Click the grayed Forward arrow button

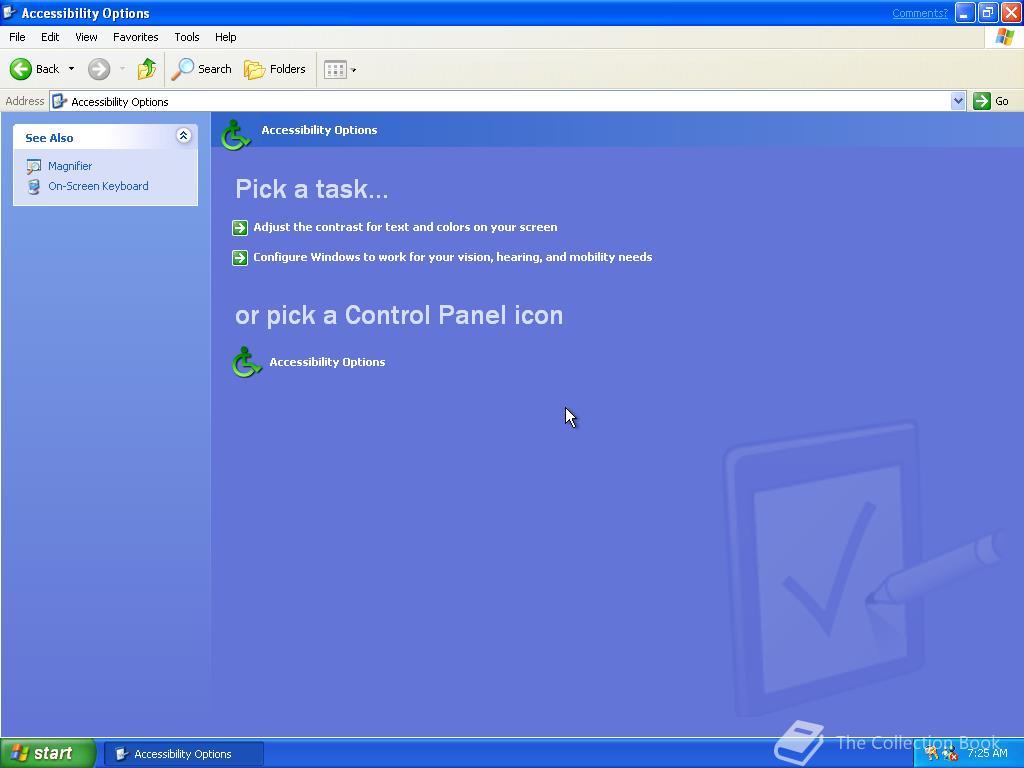[x=99, y=69]
